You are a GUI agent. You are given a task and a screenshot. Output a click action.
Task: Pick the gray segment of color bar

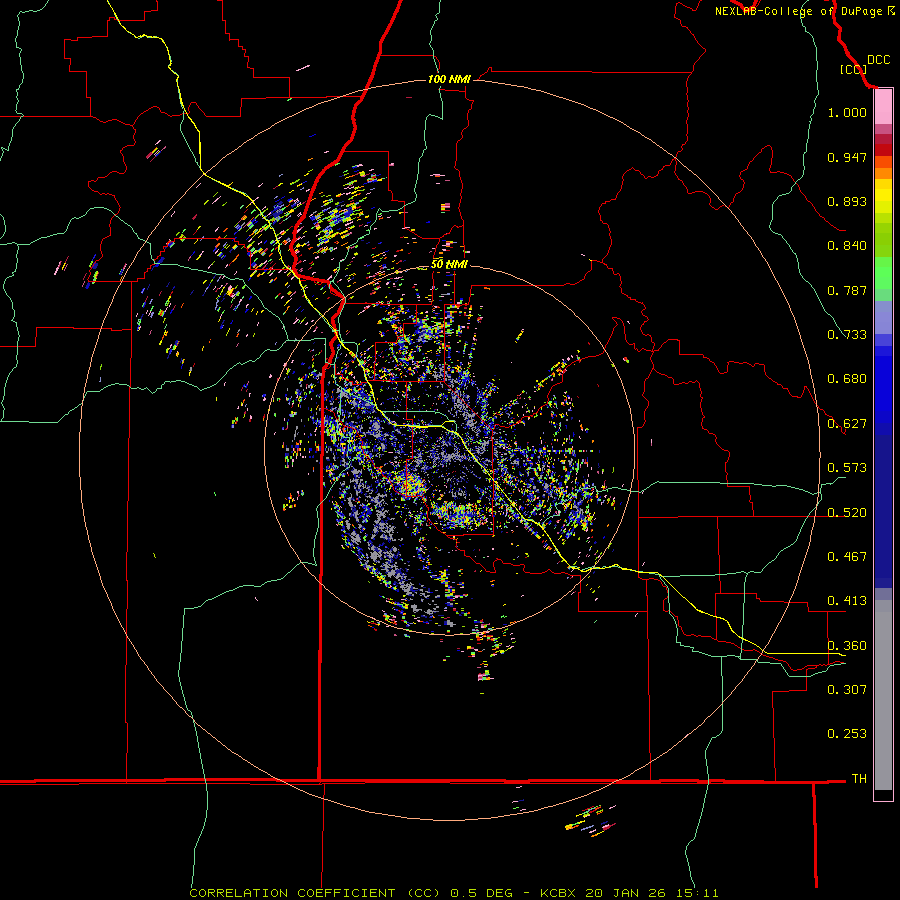tap(883, 695)
